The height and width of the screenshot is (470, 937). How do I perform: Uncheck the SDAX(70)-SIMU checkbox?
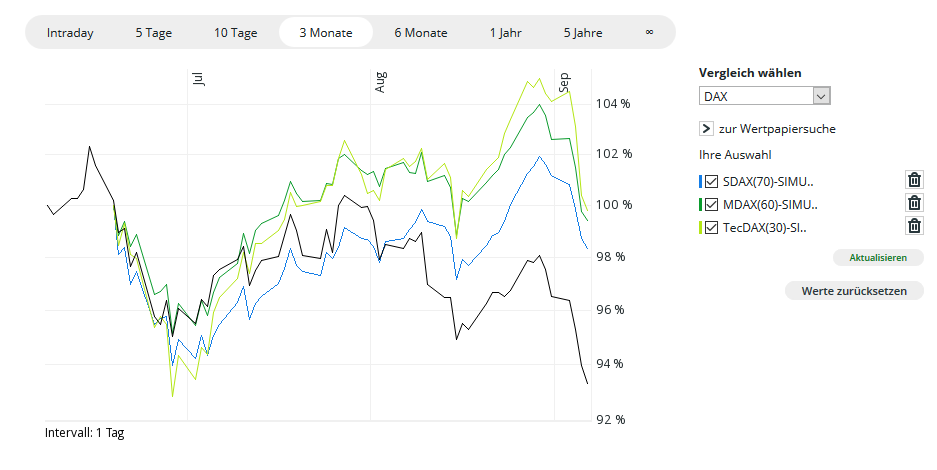point(712,182)
